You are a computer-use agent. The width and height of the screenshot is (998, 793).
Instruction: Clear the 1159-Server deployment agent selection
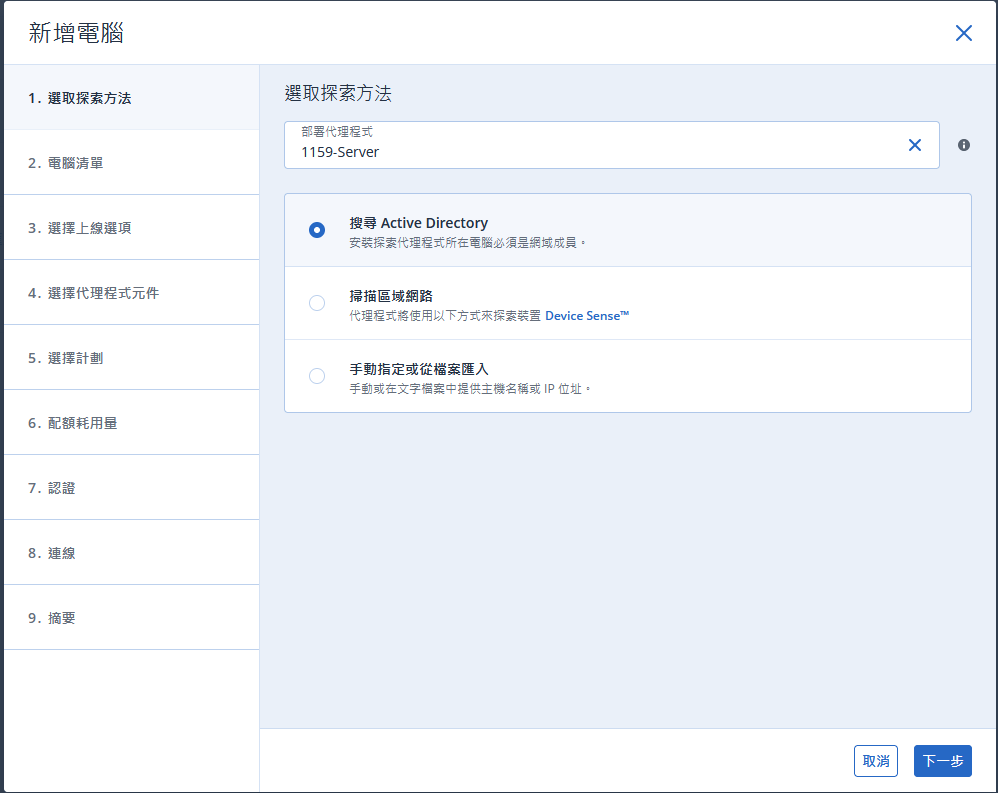tap(915, 145)
